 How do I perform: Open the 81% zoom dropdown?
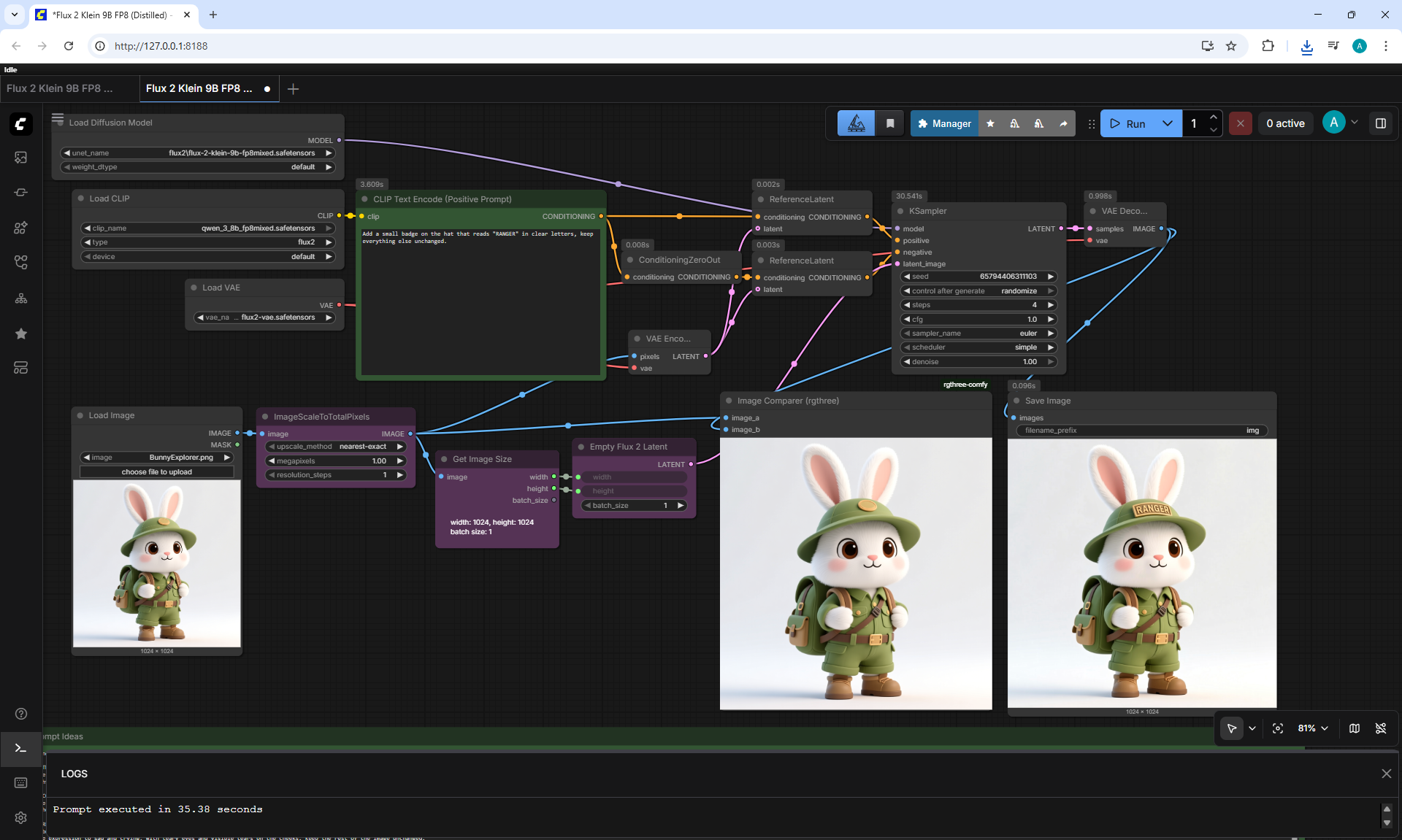pos(1313,728)
